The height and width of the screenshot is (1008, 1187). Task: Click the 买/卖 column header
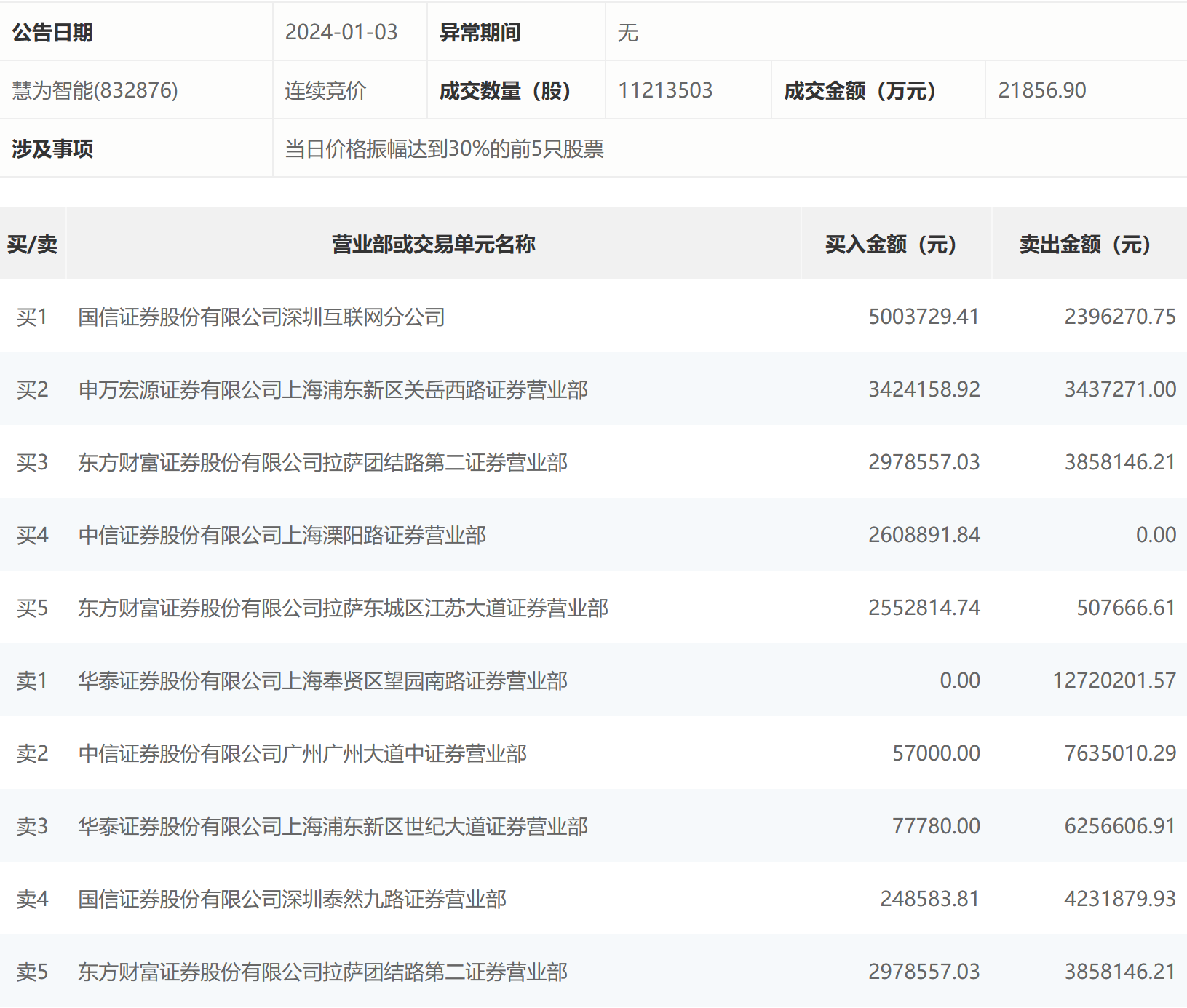tap(33, 244)
